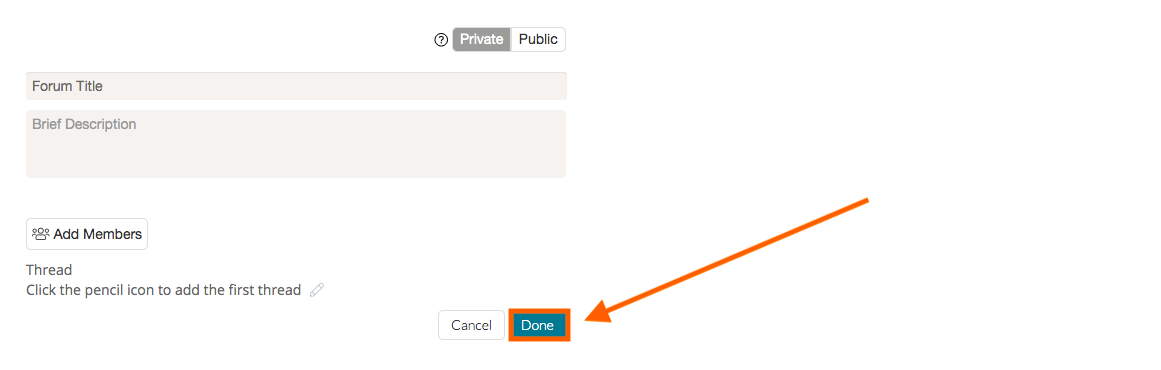Select the pencil icon to add thread
Screen dimensions: 1161x370
317,290
